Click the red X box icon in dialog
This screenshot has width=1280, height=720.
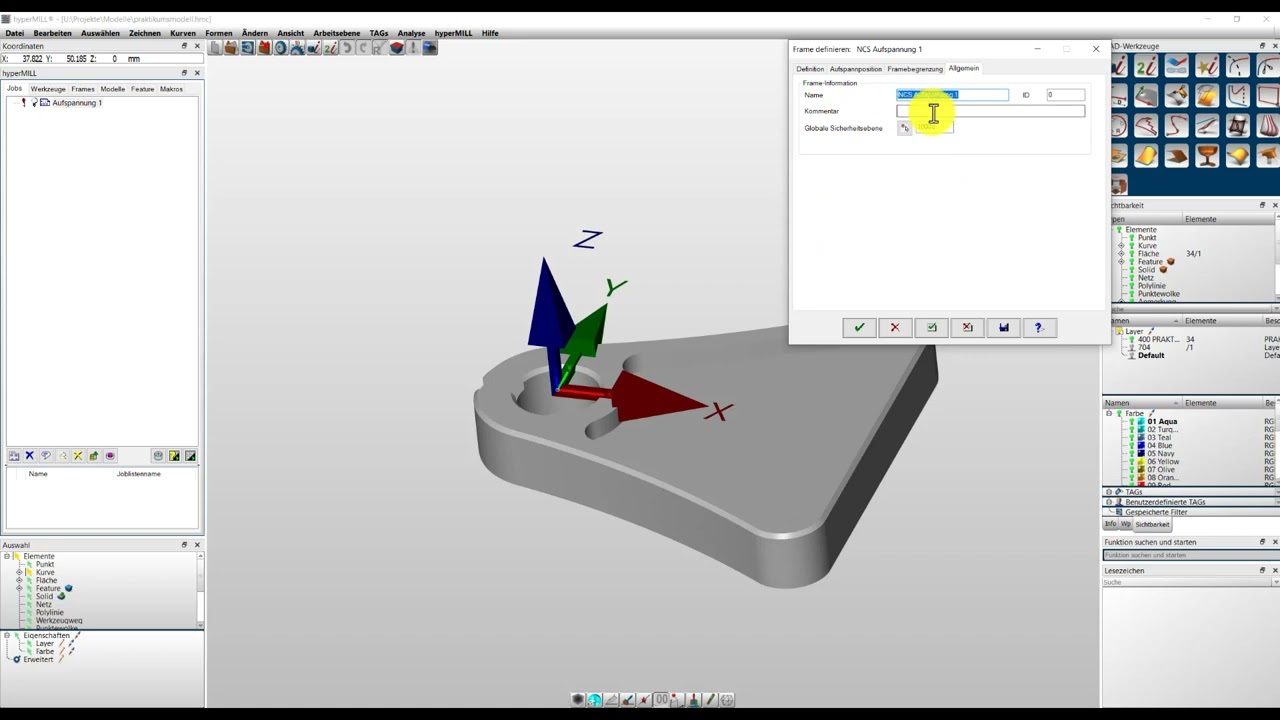[x=967, y=327]
